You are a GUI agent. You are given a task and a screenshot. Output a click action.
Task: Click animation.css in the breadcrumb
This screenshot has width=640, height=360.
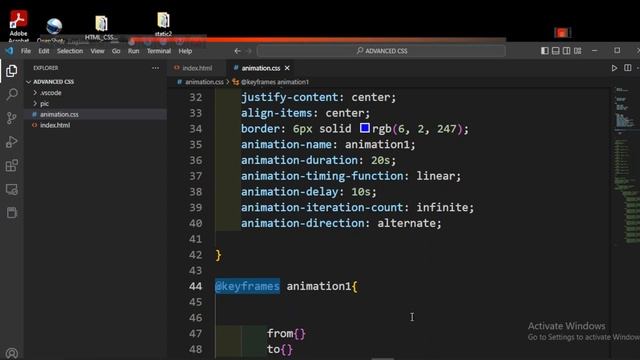click(204, 82)
